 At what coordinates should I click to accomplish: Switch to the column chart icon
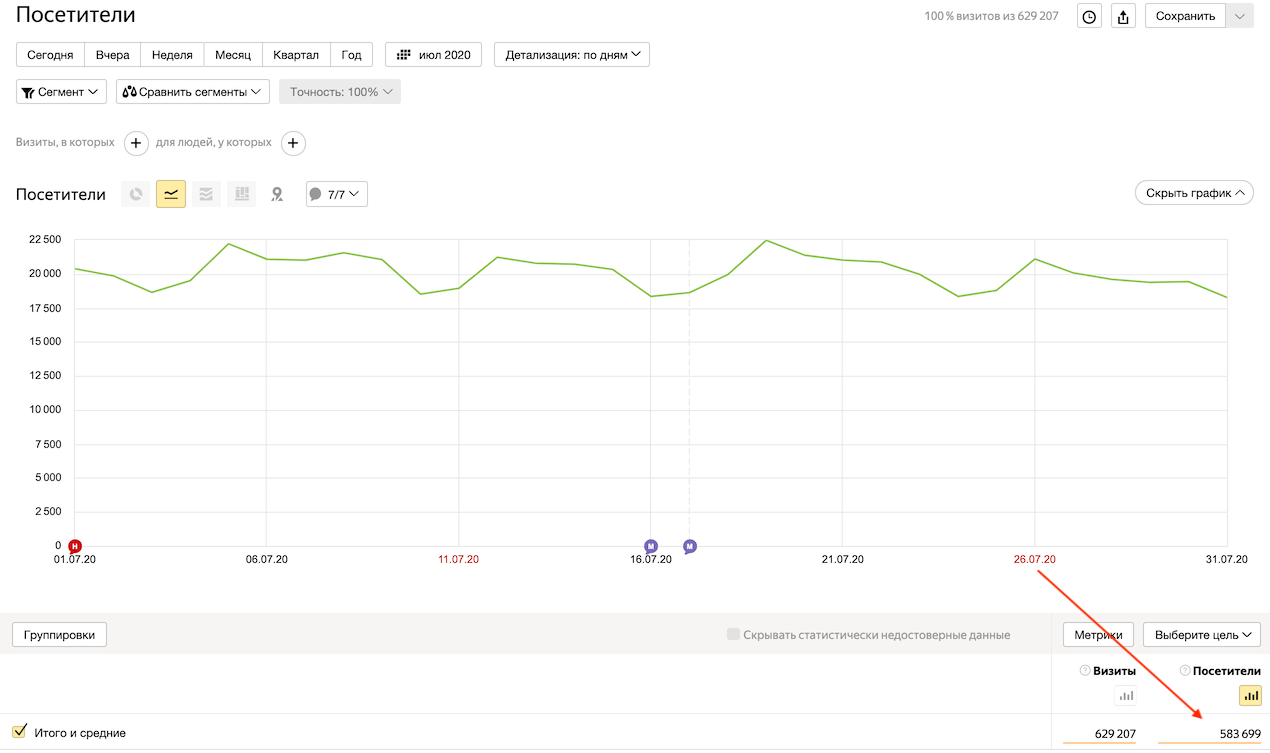tap(241, 194)
